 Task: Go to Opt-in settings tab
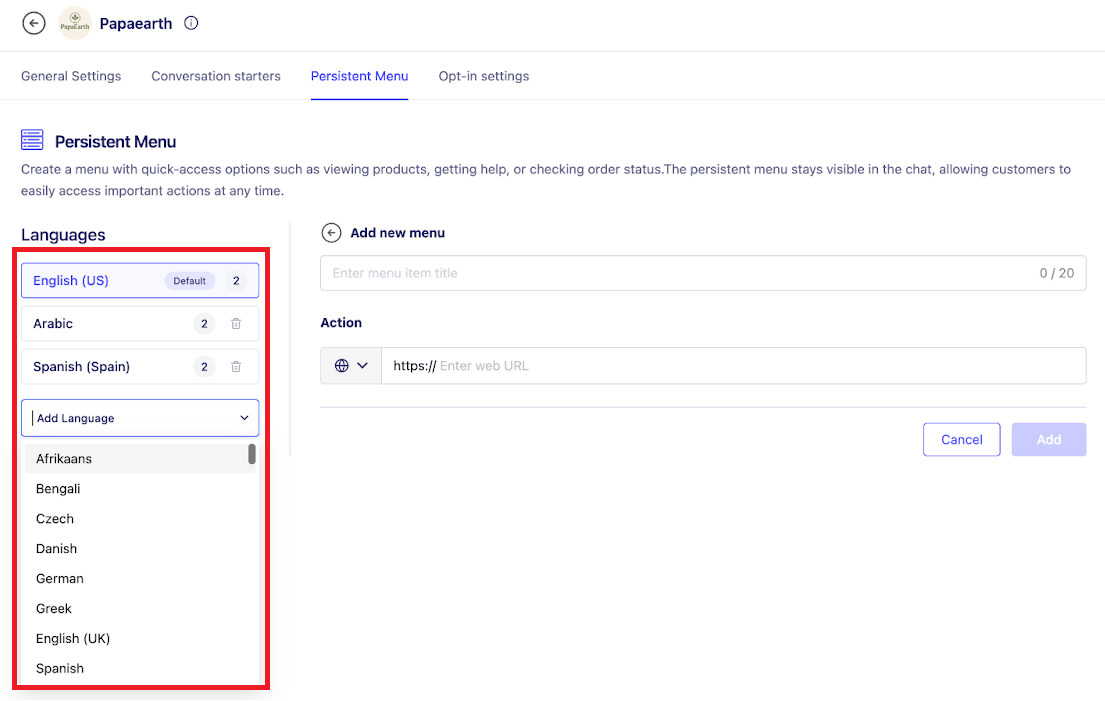[x=483, y=76]
